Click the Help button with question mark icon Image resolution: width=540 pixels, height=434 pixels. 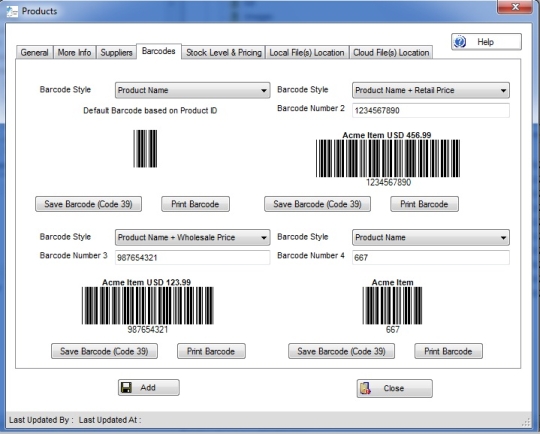click(486, 42)
